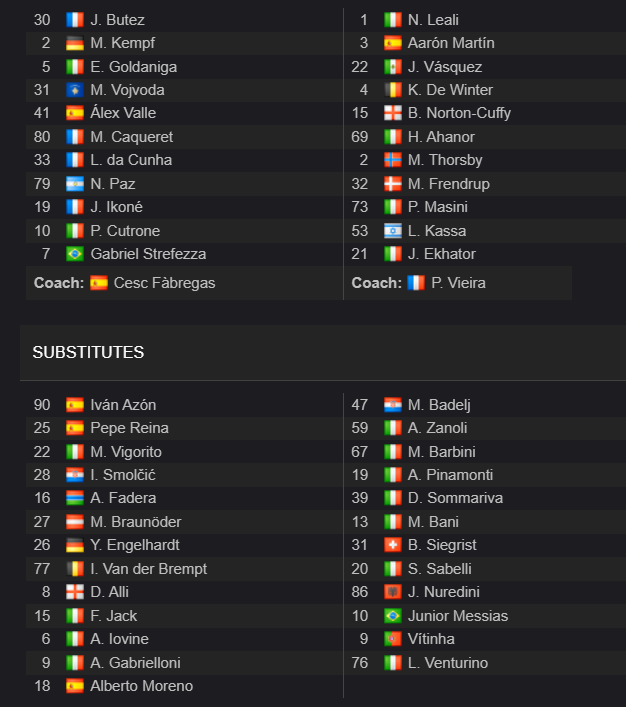Click the Portugal flag next to Vítinha
626x707 pixels.
[x=393, y=638]
